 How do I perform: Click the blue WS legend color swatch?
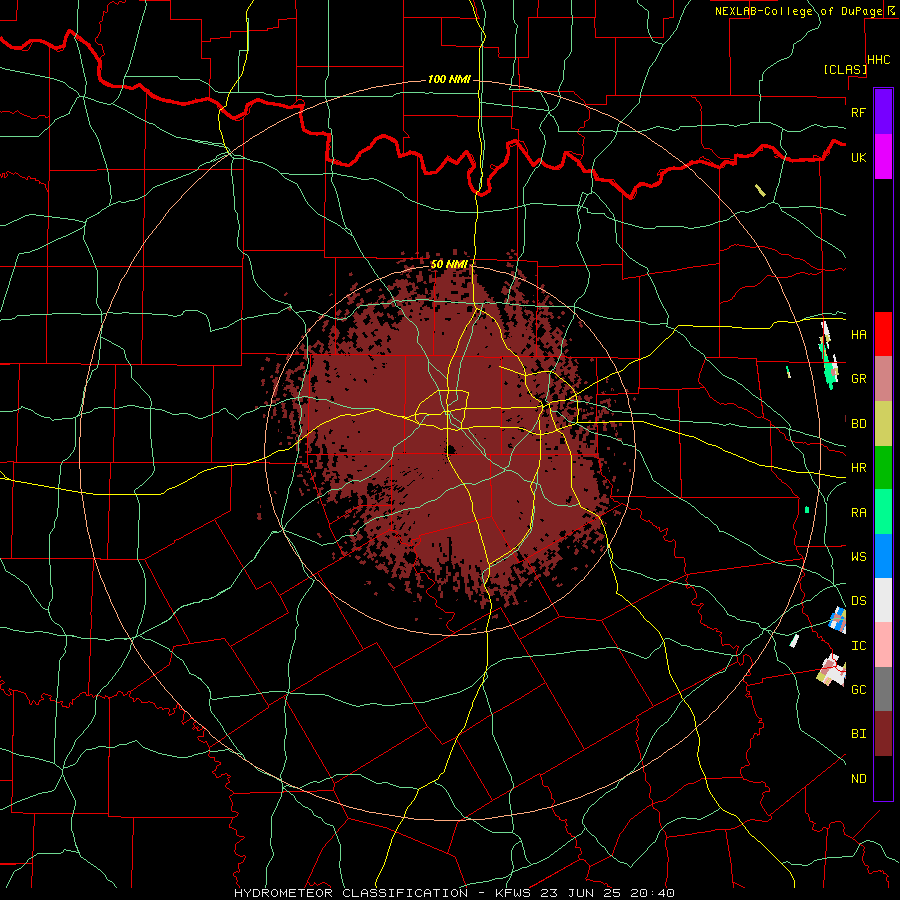pyautogui.click(x=883, y=556)
